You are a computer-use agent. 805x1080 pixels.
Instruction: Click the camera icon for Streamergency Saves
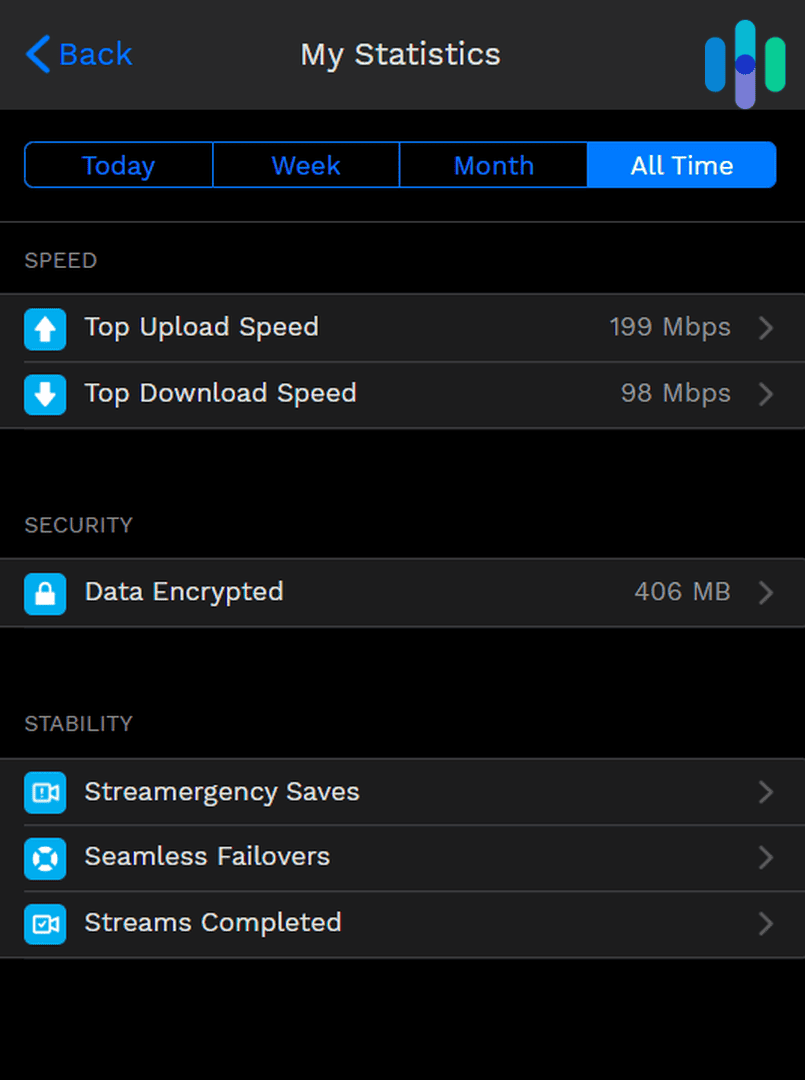[x=44, y=792]
